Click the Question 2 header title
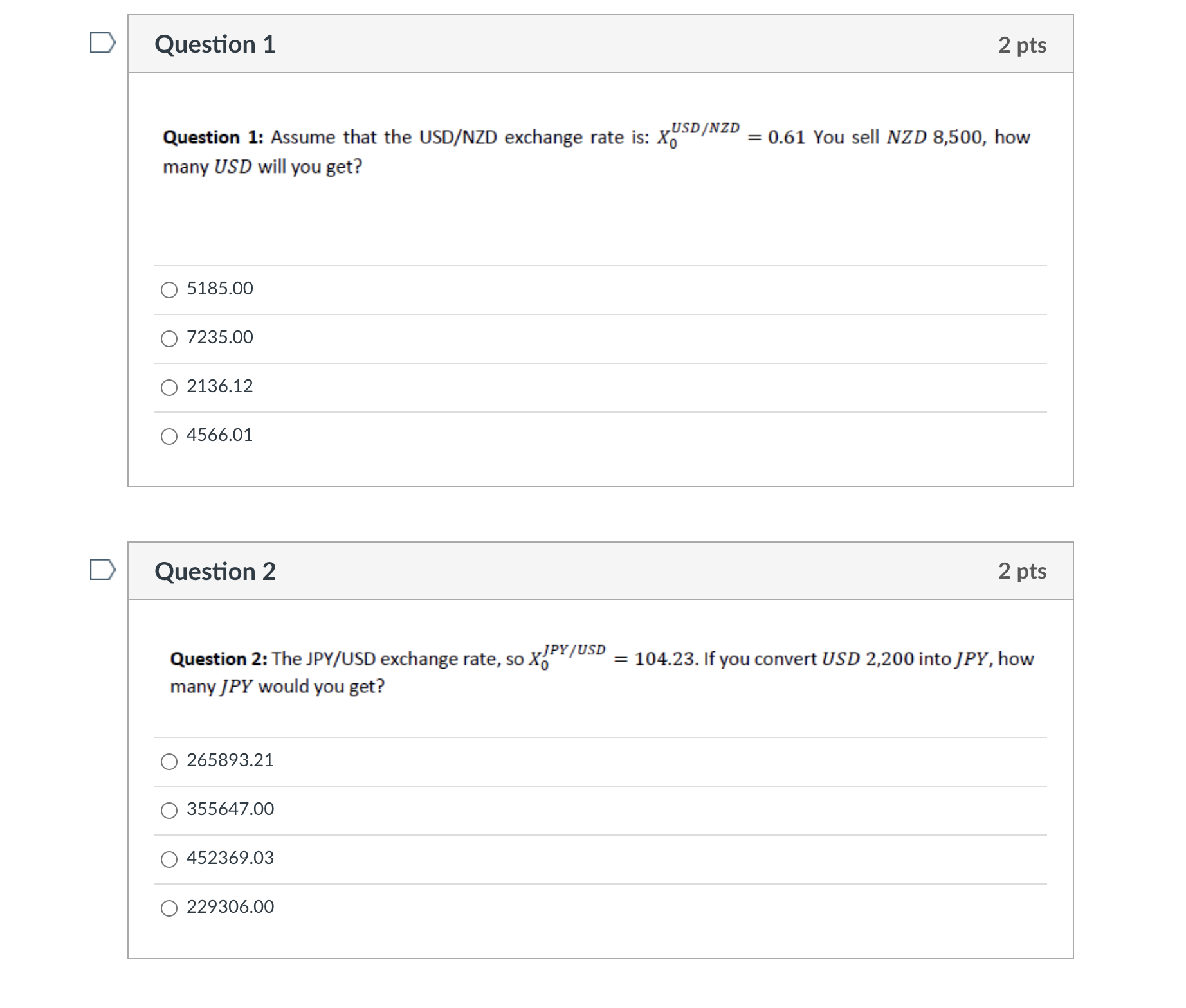 [x=216, y=571]
